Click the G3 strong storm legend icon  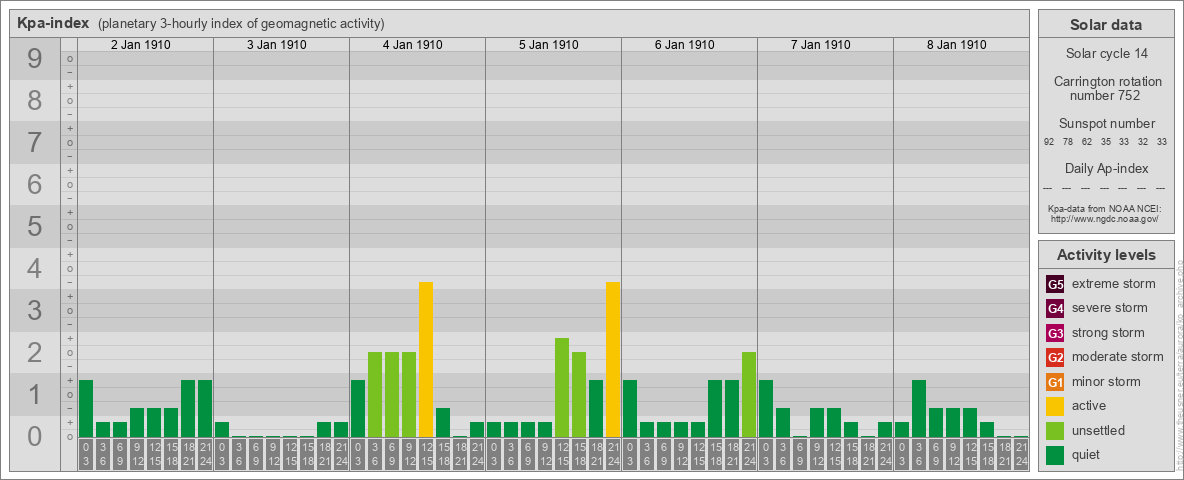[1055, 333]
